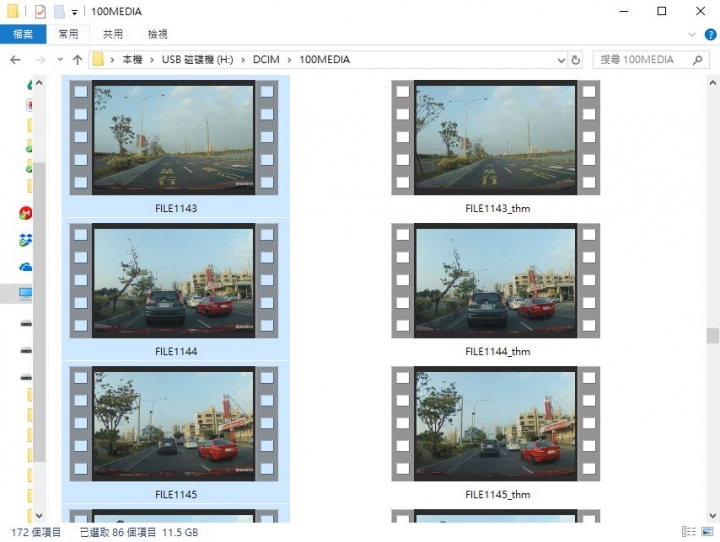Expand the ribbon with the chevron
Screen dimensions: 720x542
click(x=692, y=34)
